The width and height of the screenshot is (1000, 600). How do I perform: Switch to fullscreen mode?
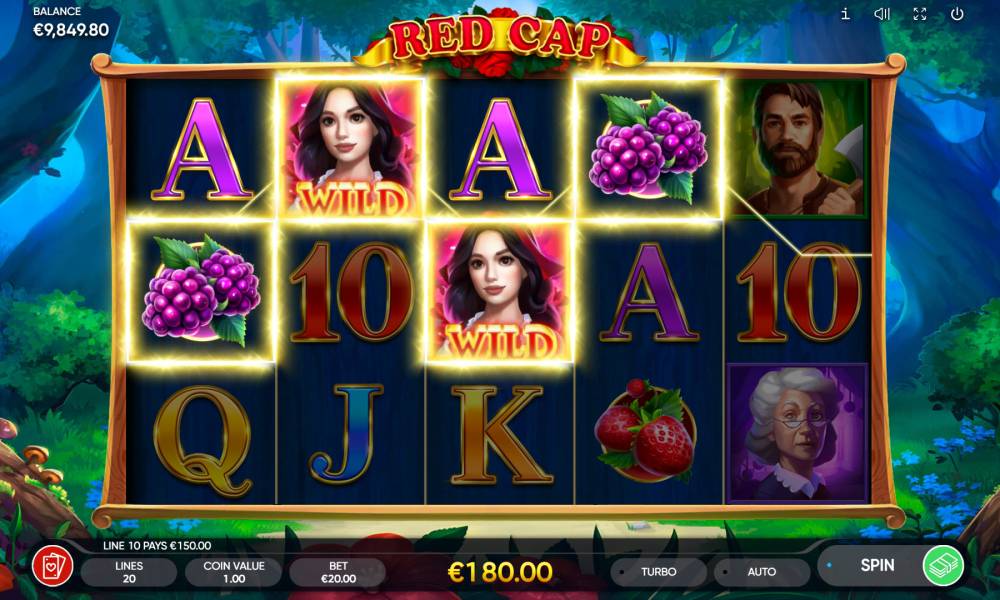(920, 14)
